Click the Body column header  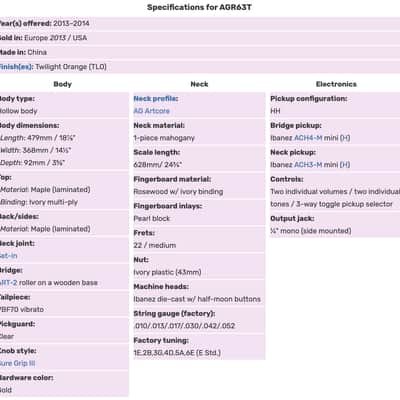(63, 84)
